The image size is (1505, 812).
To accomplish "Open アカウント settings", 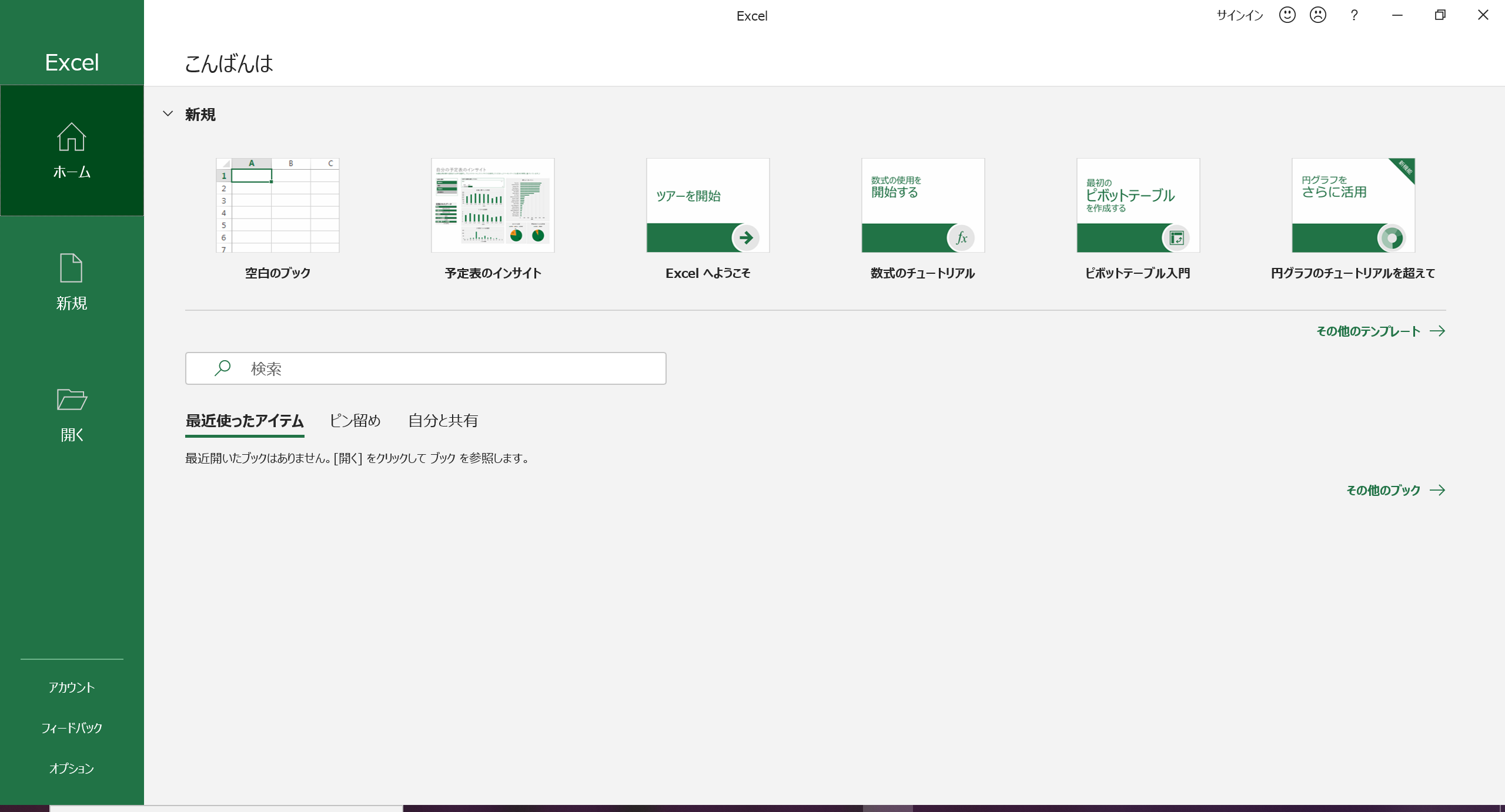I will [x=72, y=687].
